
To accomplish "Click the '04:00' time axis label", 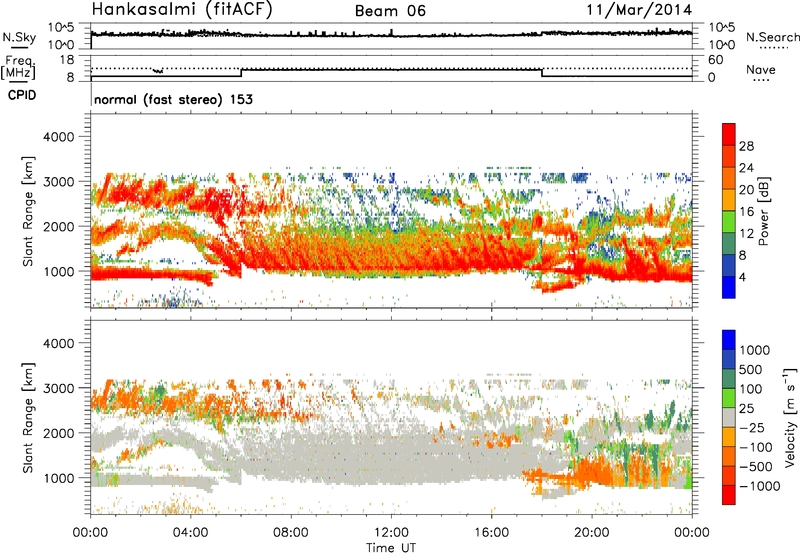I will point(190,533).
